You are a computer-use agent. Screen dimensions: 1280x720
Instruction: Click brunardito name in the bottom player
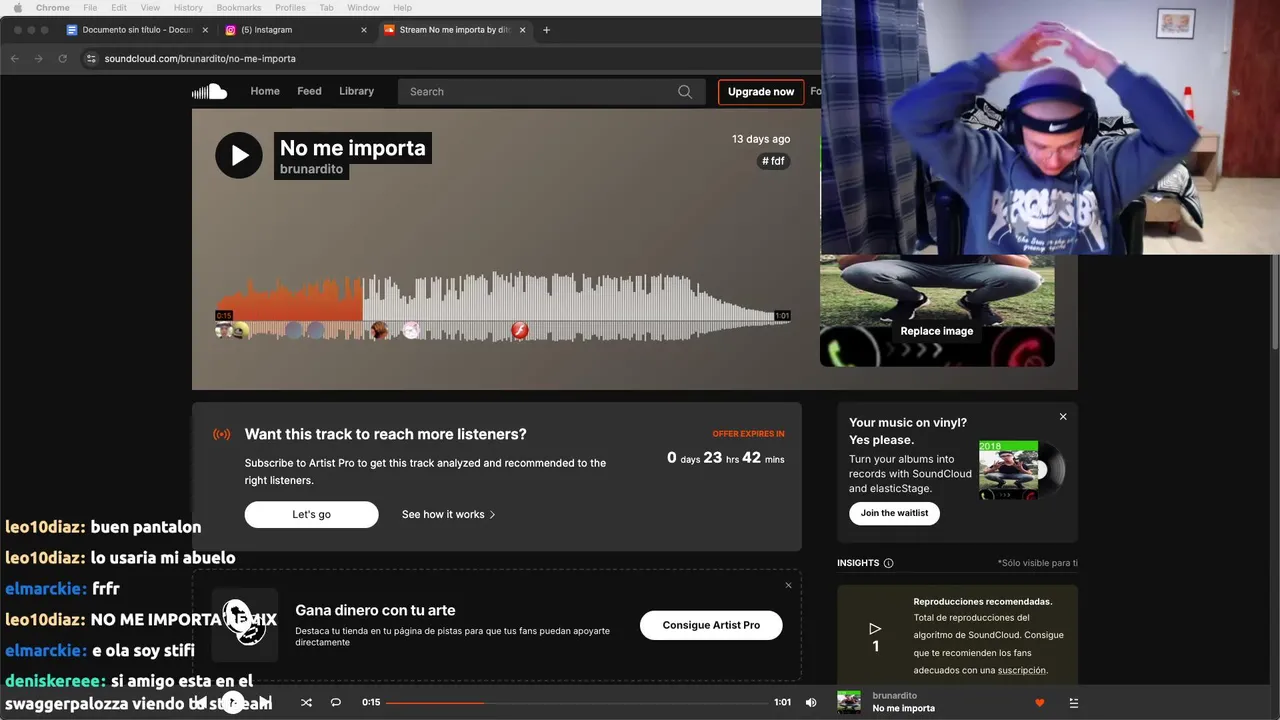[x=895, y=695]
